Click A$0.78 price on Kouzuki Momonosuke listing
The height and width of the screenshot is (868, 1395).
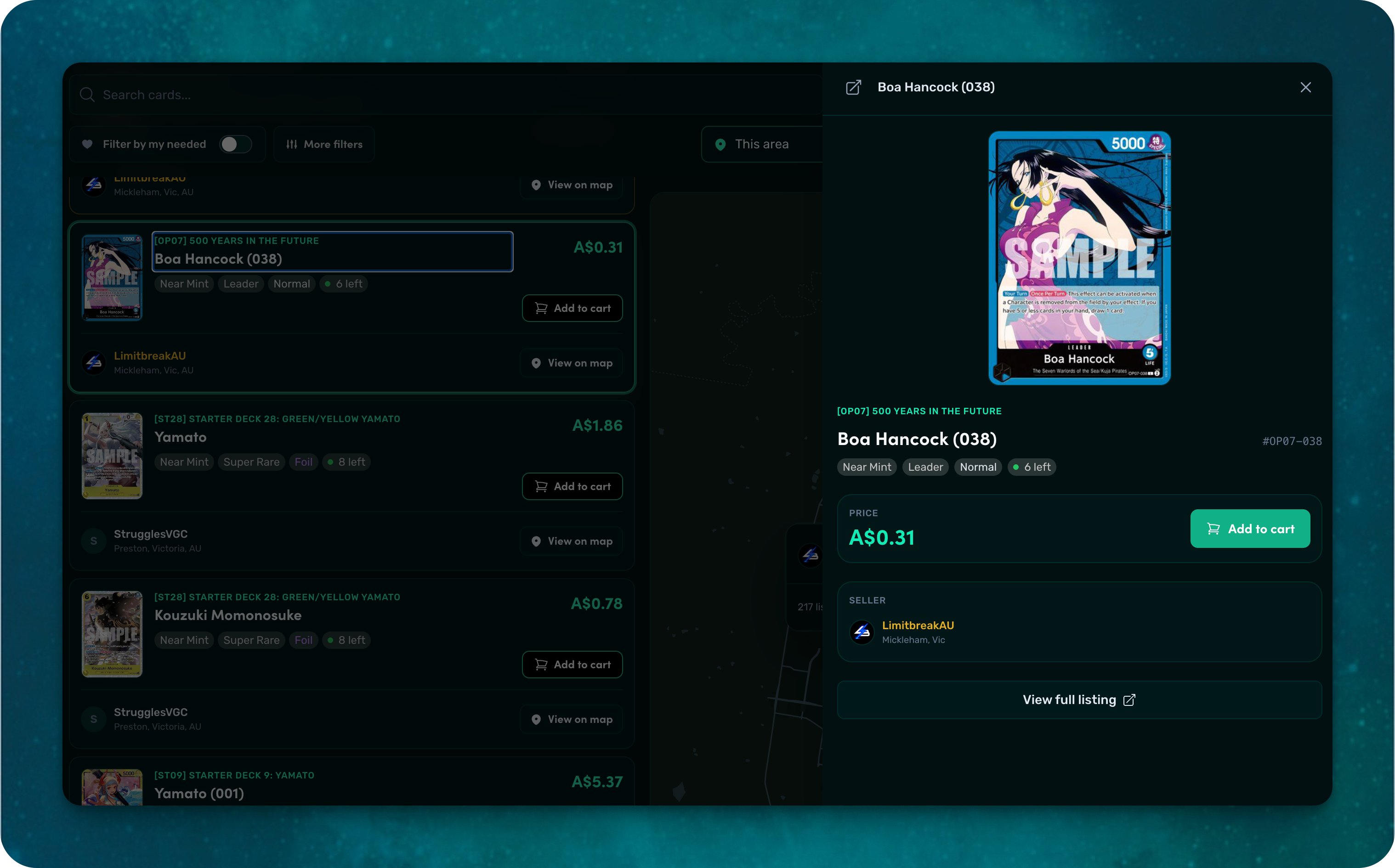pos(597,603)
